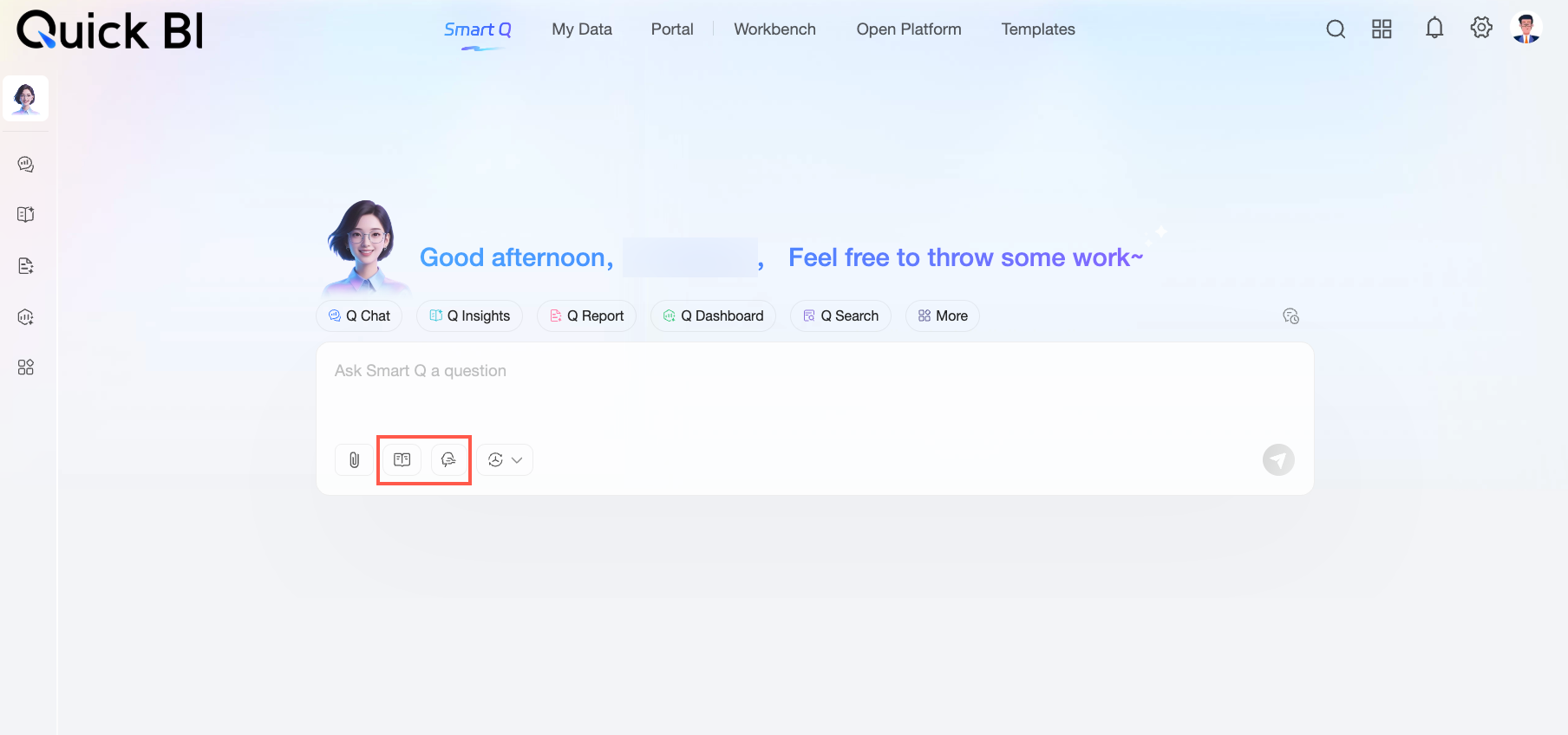Image resolution: width=1568 pixels, height=735 pixels.
Task: Open the four-shapes apps icon in left sidebar
Action: point(26,367)
